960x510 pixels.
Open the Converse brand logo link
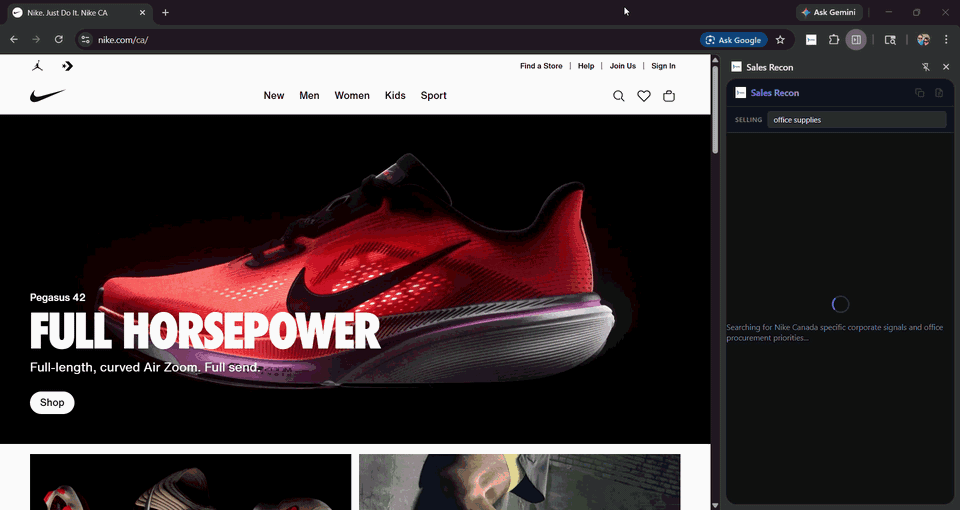[67, 66]
